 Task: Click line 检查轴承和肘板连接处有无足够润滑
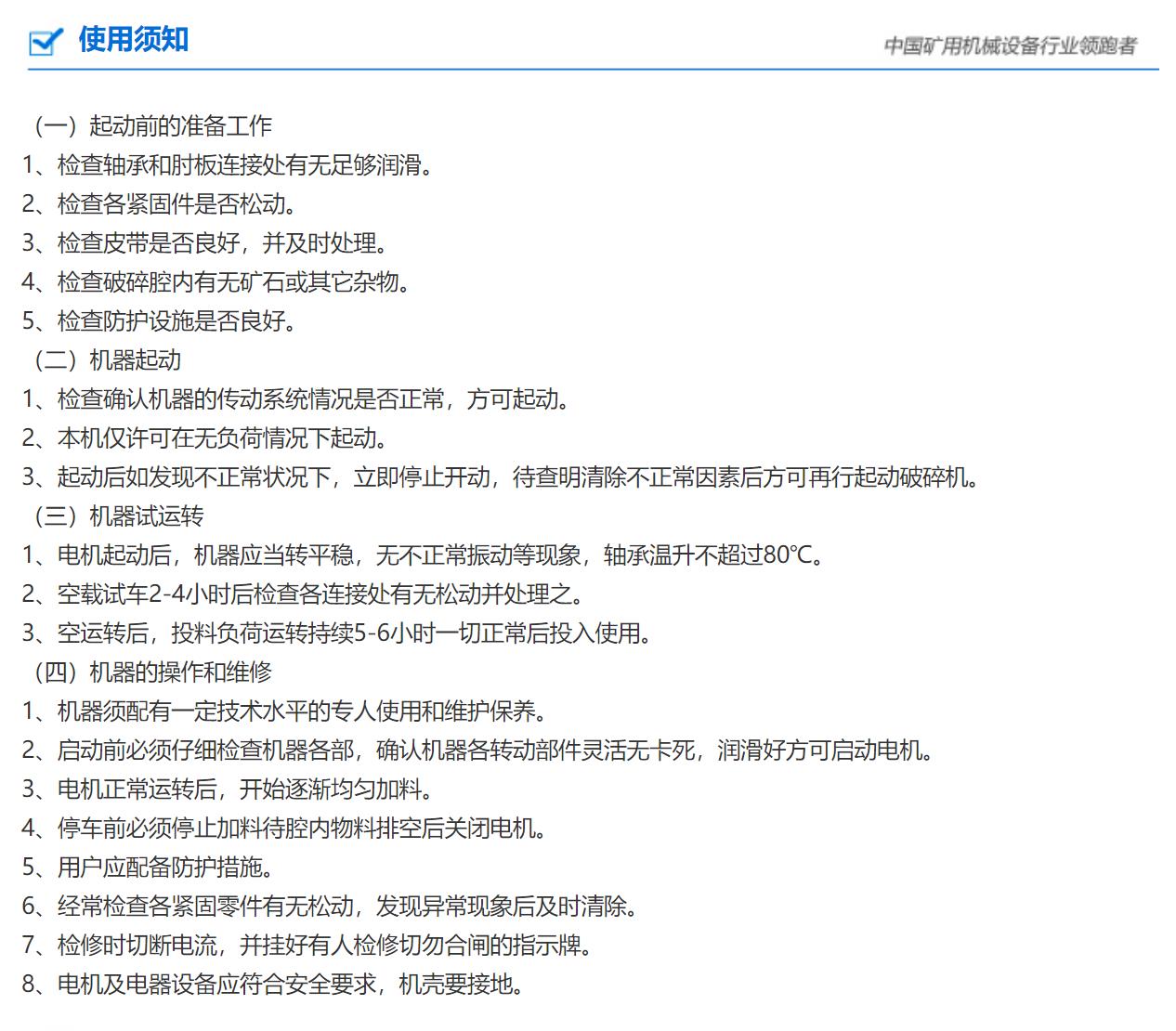[228, 165]
